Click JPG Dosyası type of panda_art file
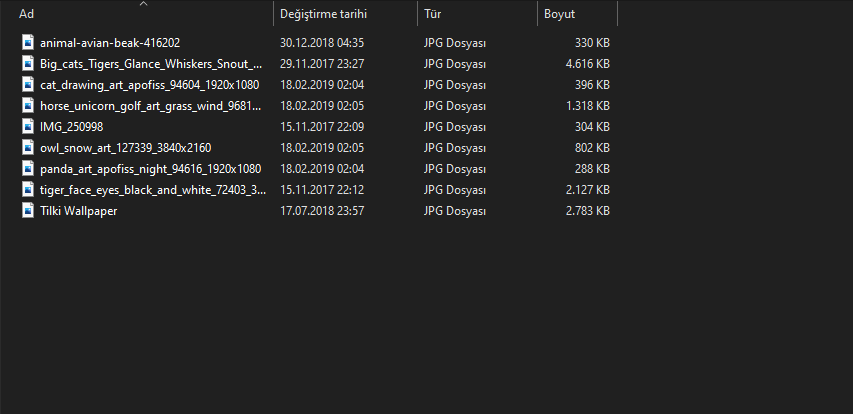Image resolution: width=853 pixels, height=414 pixels. tap(455, 169)
